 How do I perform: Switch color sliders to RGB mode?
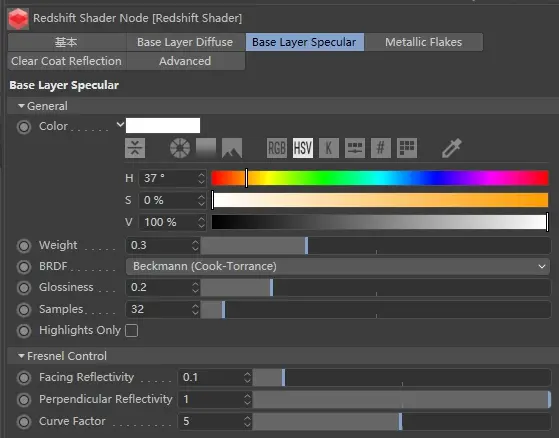coord(277,148)
